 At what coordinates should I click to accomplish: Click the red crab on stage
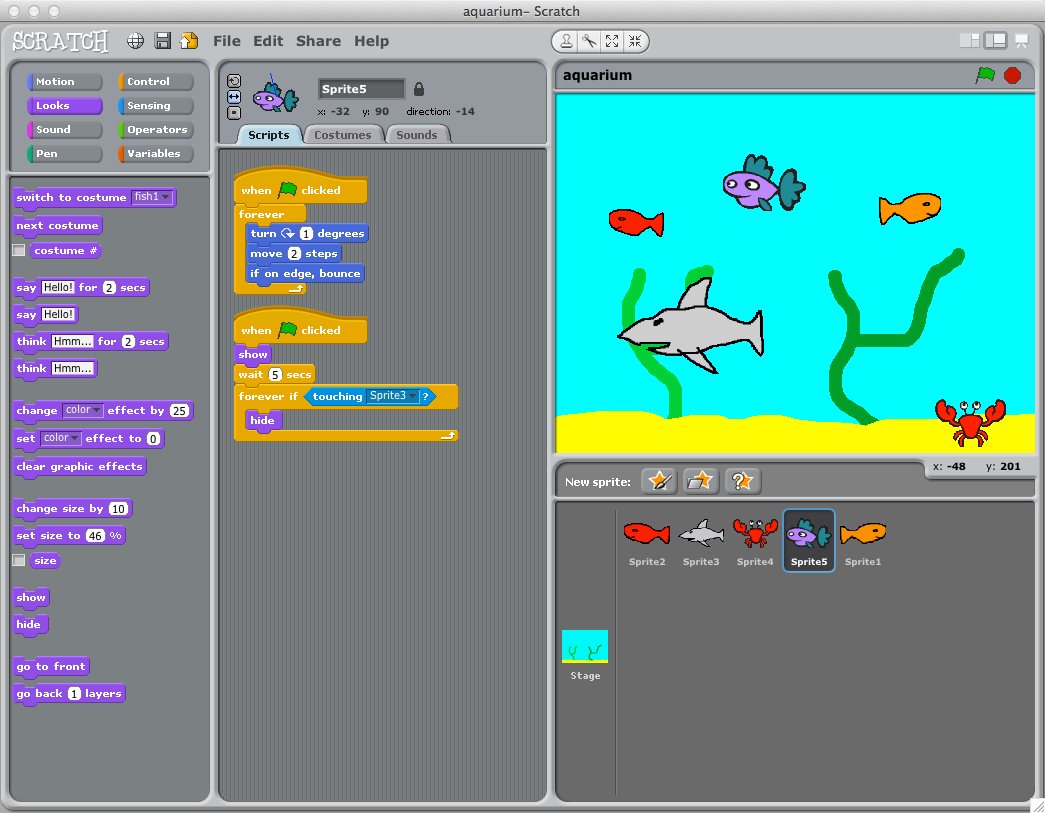[970, 422]
